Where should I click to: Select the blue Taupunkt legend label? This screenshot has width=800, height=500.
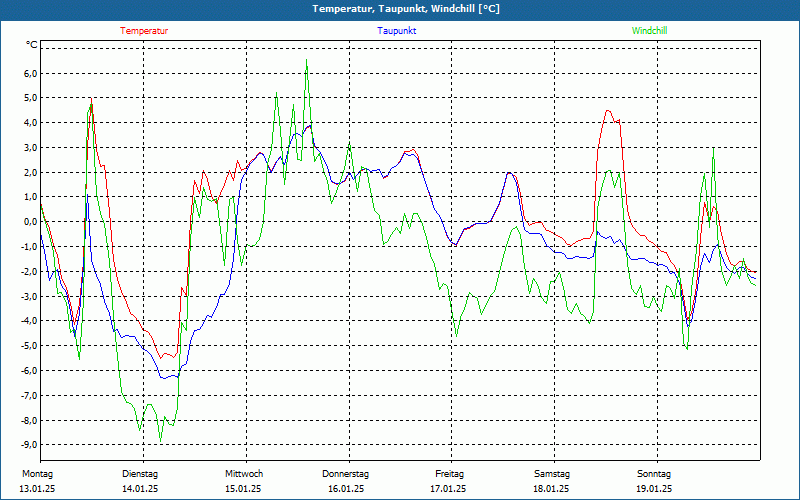pyautogui.click(x=396, y=31)
